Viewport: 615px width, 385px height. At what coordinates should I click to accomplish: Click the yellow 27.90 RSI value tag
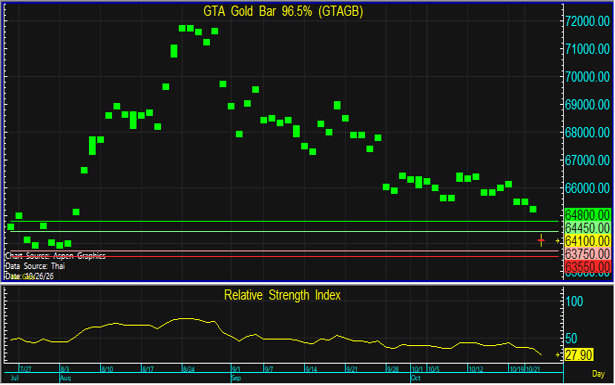point(579,355)
